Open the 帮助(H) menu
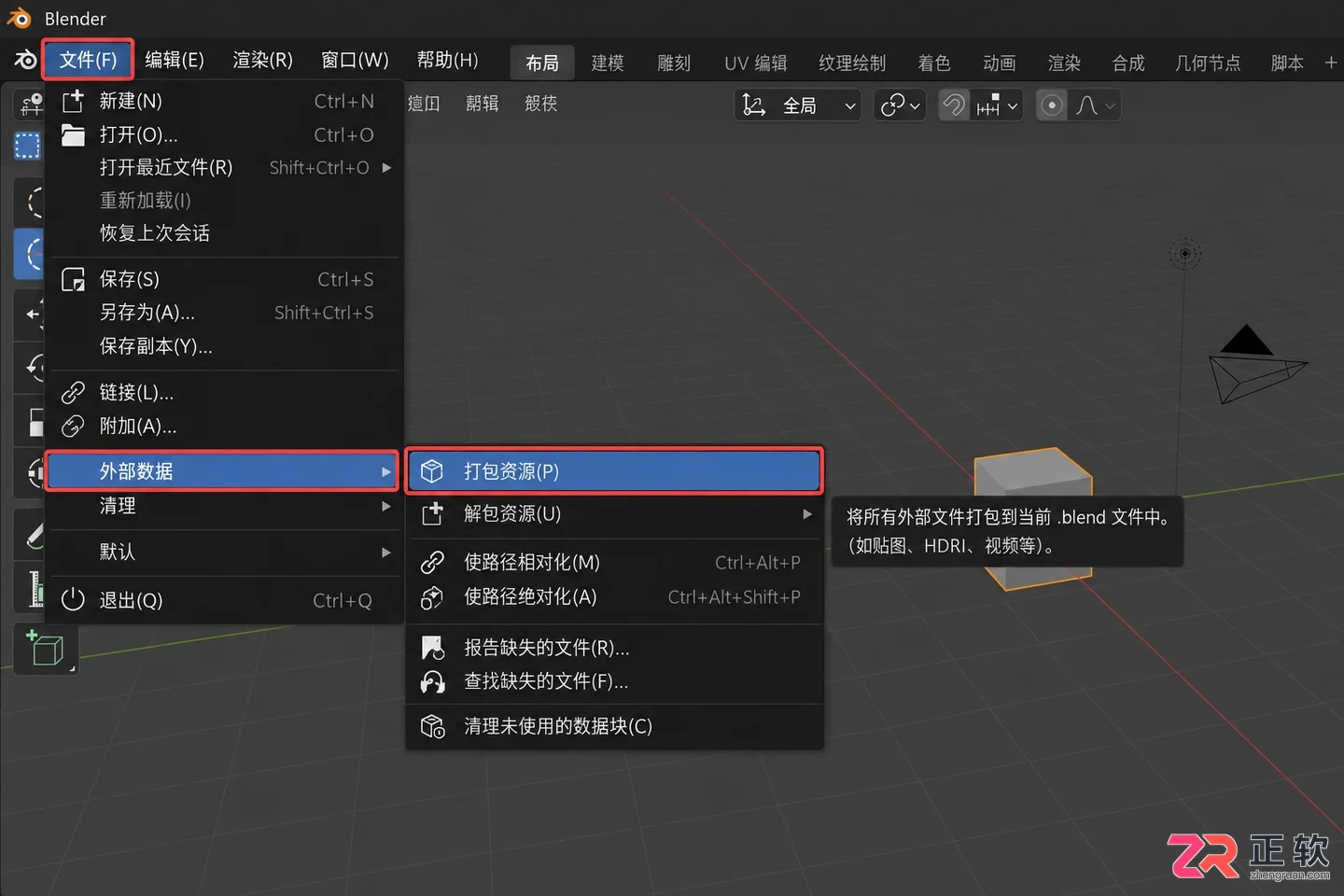 [447, 61]
